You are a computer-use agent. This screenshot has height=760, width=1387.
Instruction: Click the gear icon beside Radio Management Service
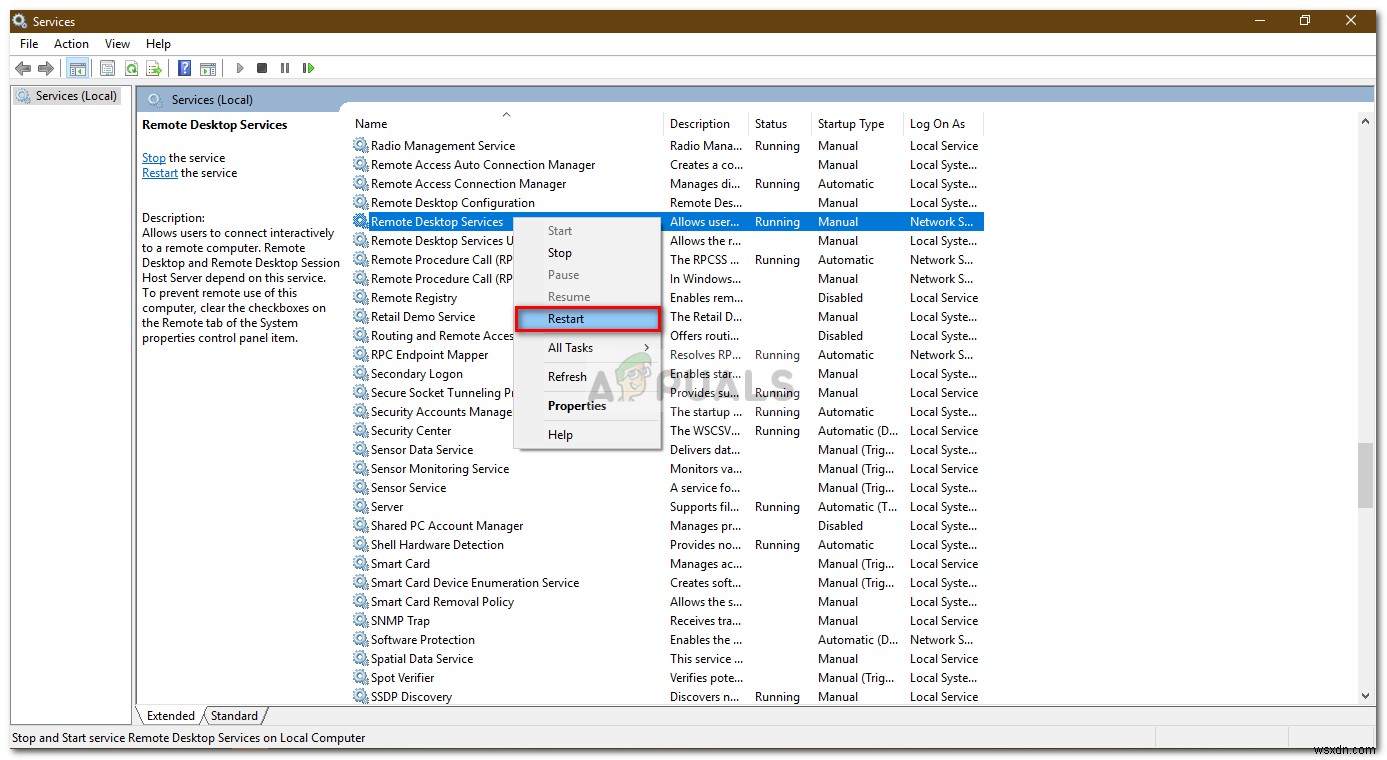pos(361,146)
